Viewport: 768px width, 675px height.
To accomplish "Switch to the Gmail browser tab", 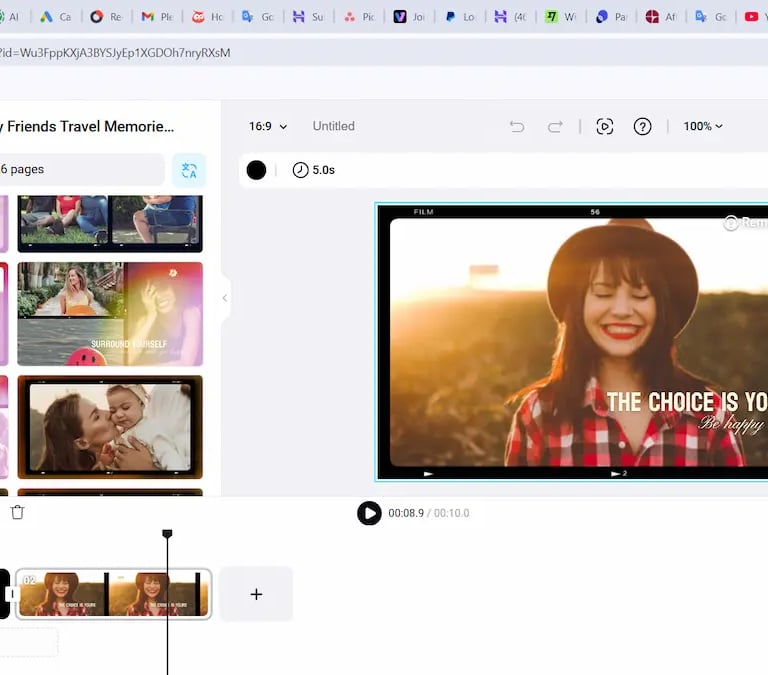I will (157, 17).
